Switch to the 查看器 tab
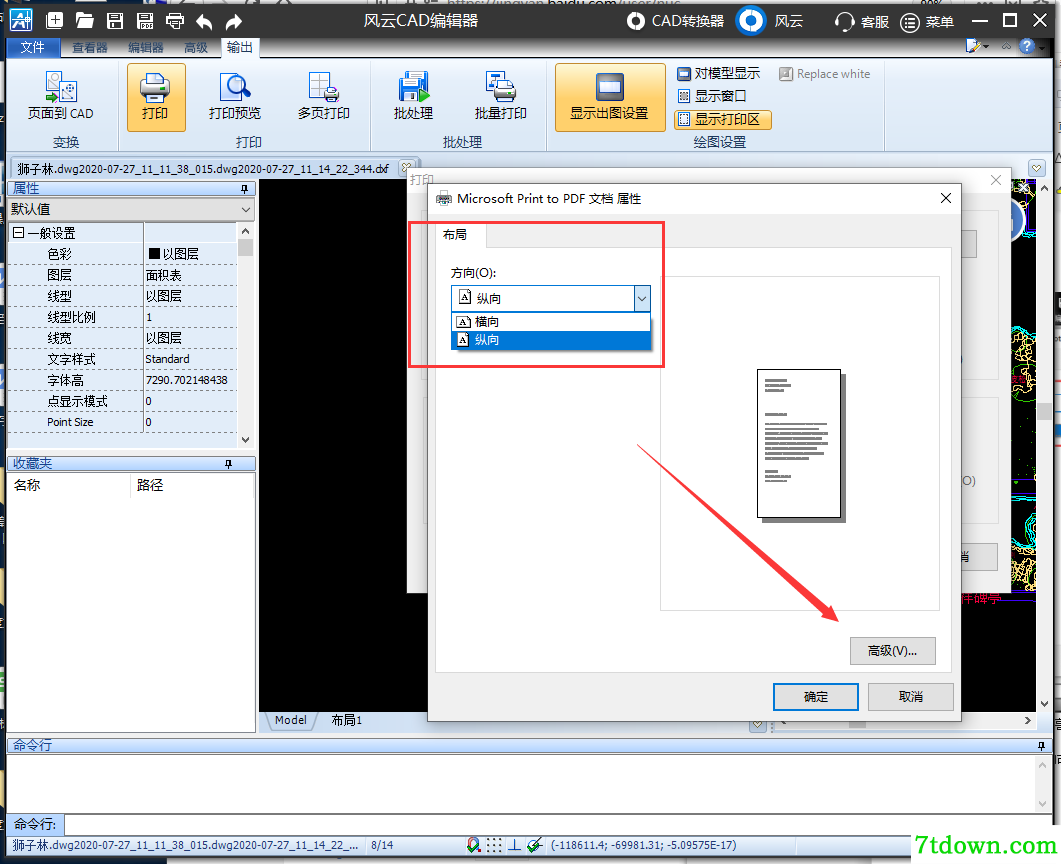The width and height of the screenshot is (1061, 864). point(90,47)
